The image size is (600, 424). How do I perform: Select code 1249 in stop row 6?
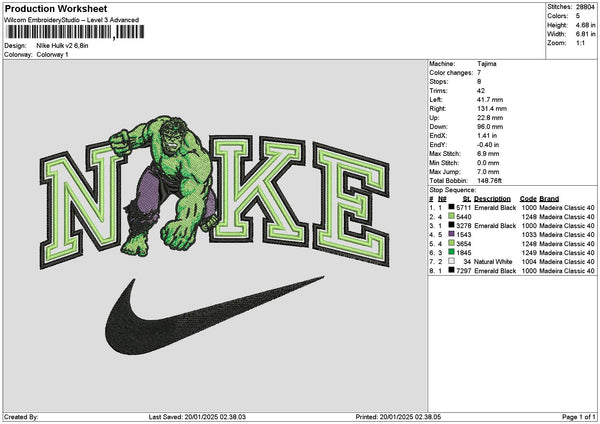[x=529, y=253]
